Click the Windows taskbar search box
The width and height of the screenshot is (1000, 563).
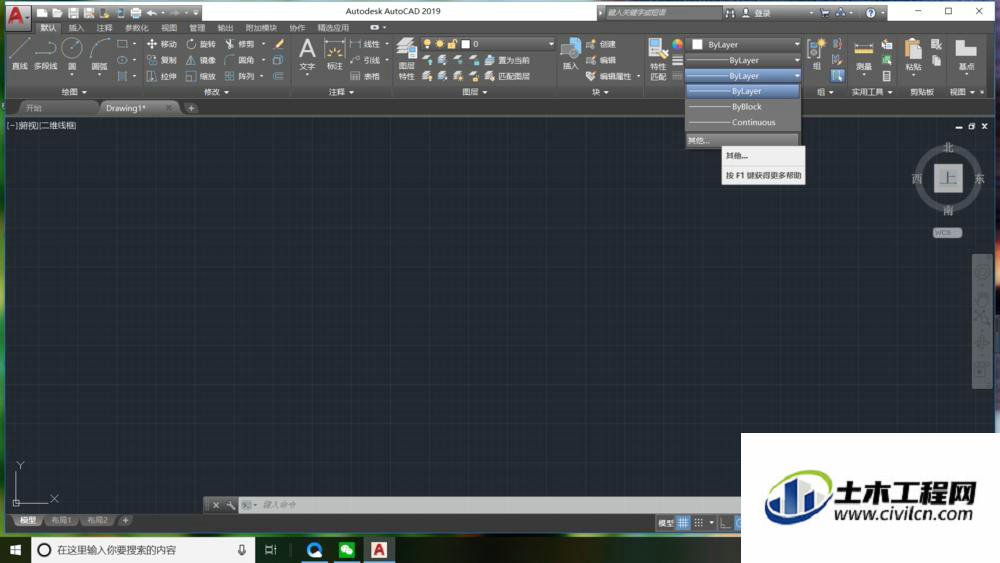pyautogui.click(x=143, y=550)
